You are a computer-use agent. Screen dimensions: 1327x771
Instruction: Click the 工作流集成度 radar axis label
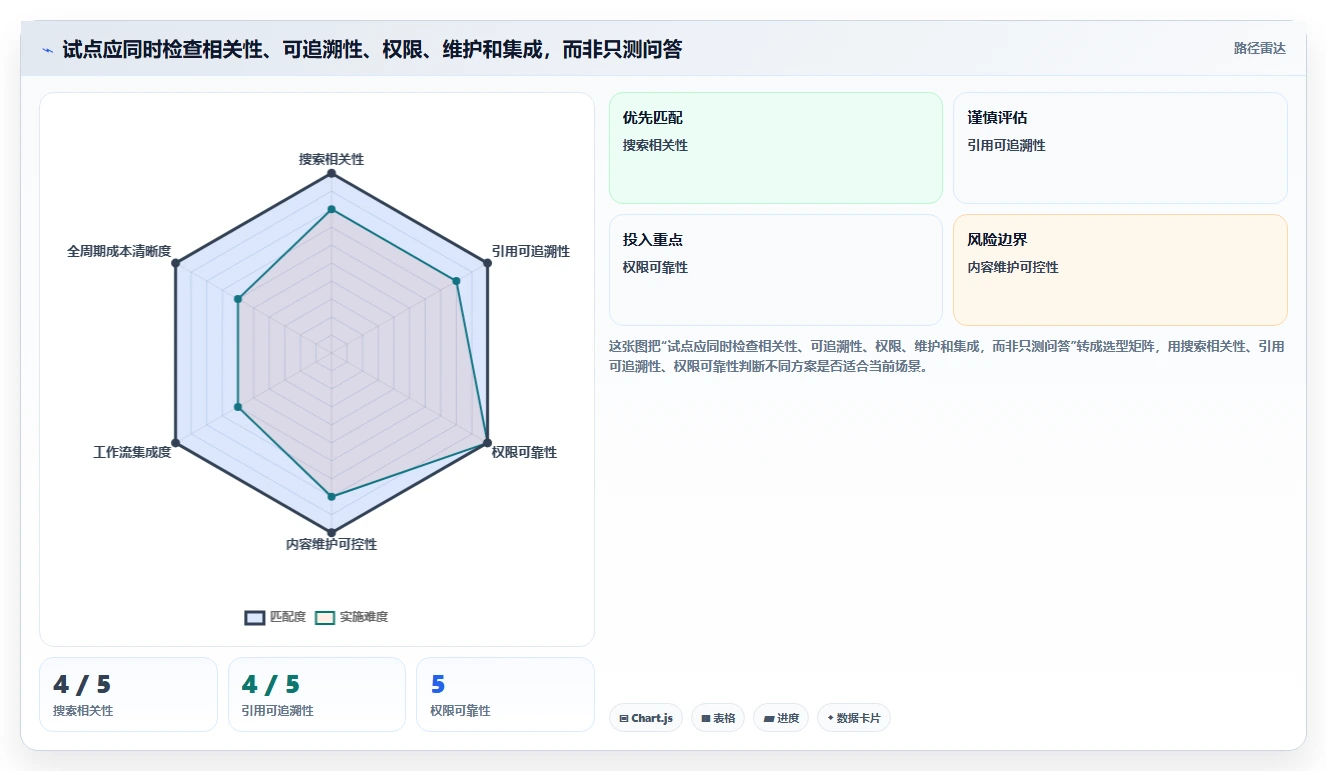click(x=132, y=452)
